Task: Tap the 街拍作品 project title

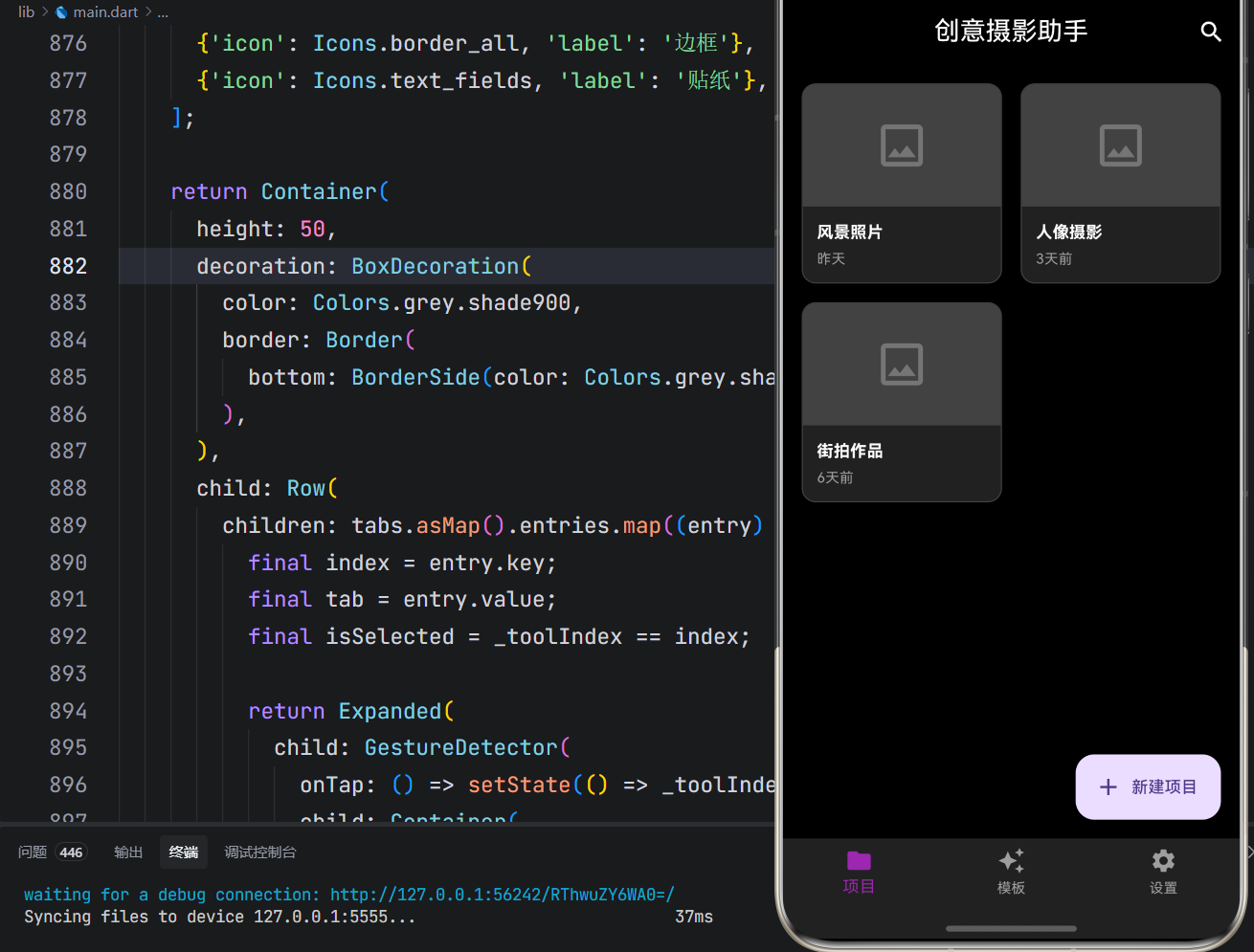Action: [850, 451]
